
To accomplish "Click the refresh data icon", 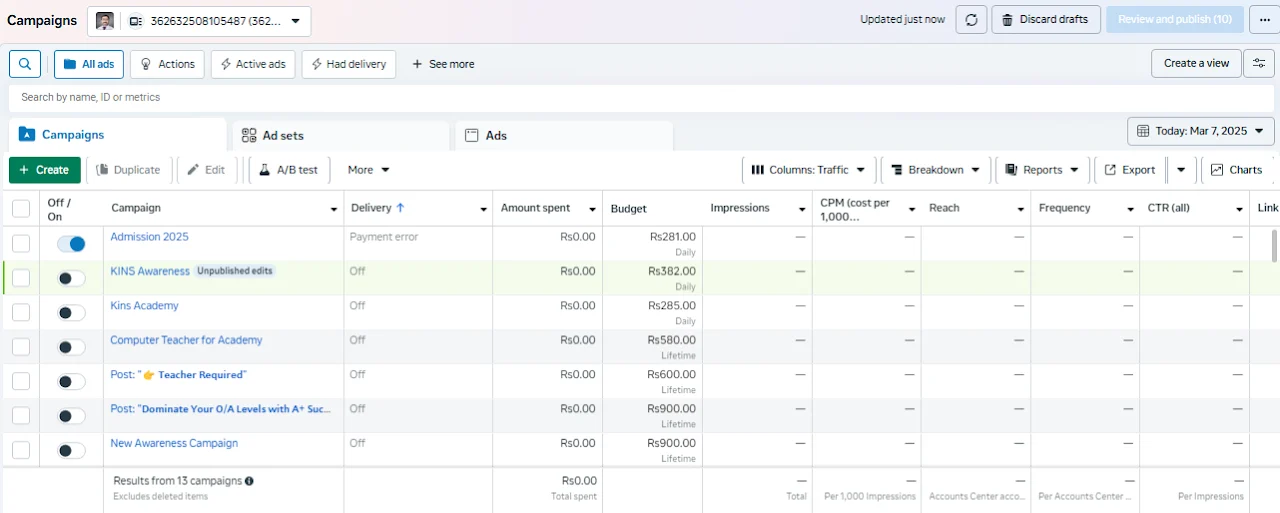I will click(x=971, y=20).
